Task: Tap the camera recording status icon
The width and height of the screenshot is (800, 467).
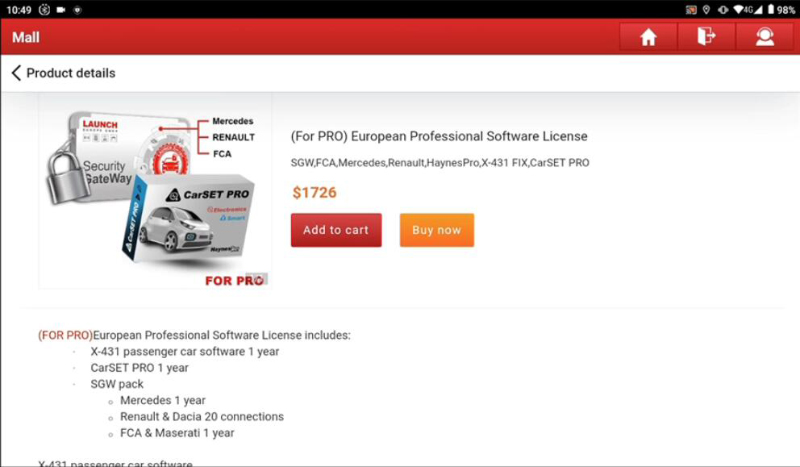Action: [x=61, y=10]
